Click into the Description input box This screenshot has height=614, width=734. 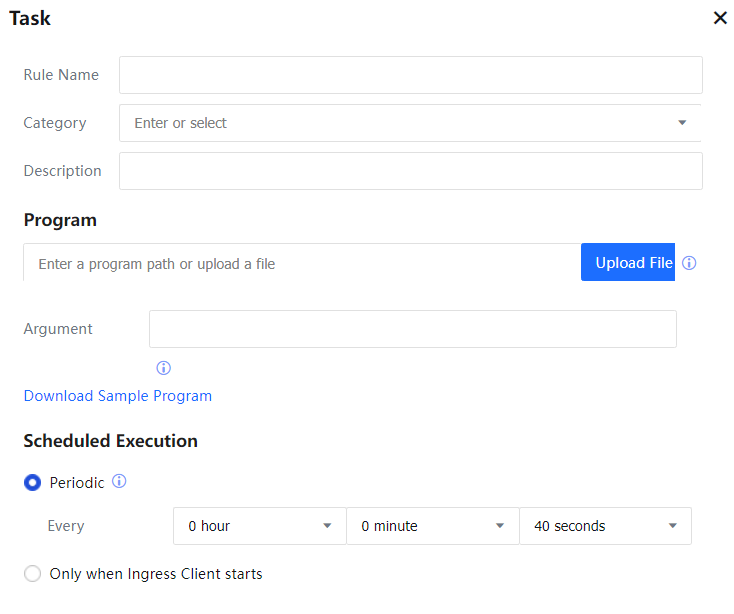pyautogui.click(x=410, y=171)
